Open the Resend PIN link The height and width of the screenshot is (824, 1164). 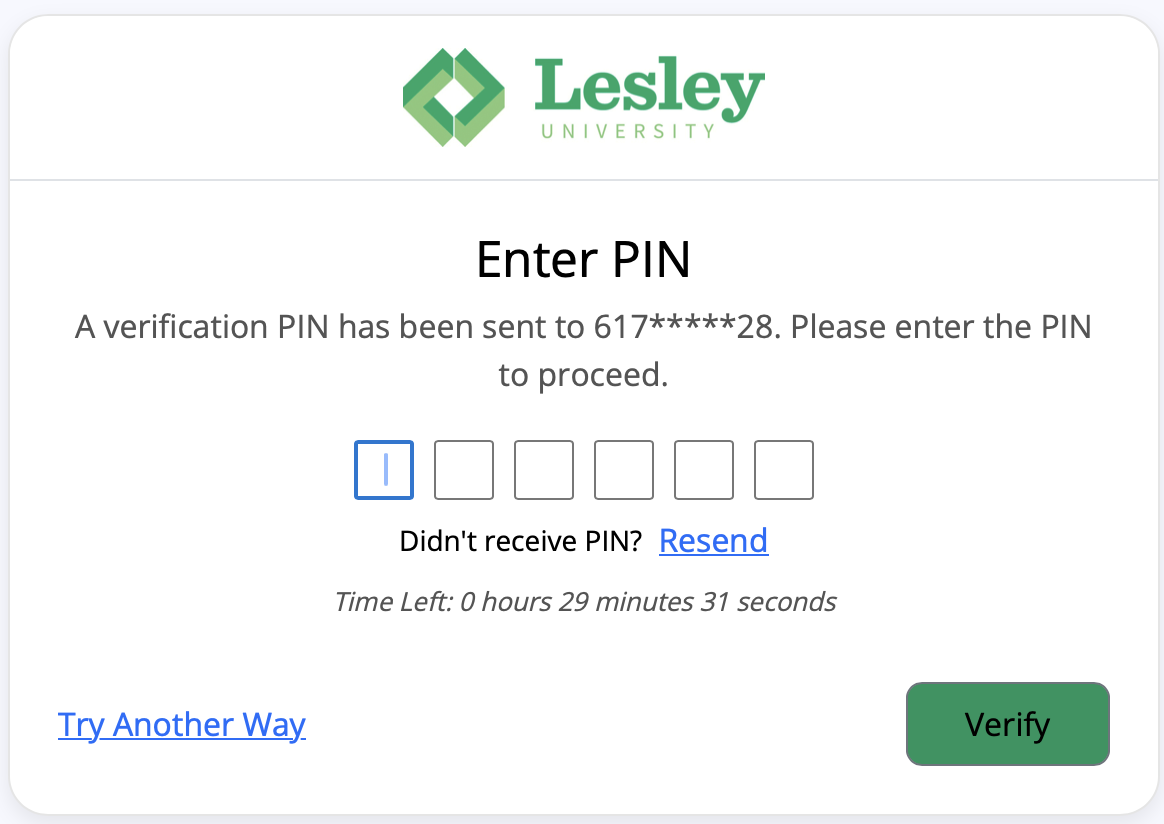click(x=713, y=540)
